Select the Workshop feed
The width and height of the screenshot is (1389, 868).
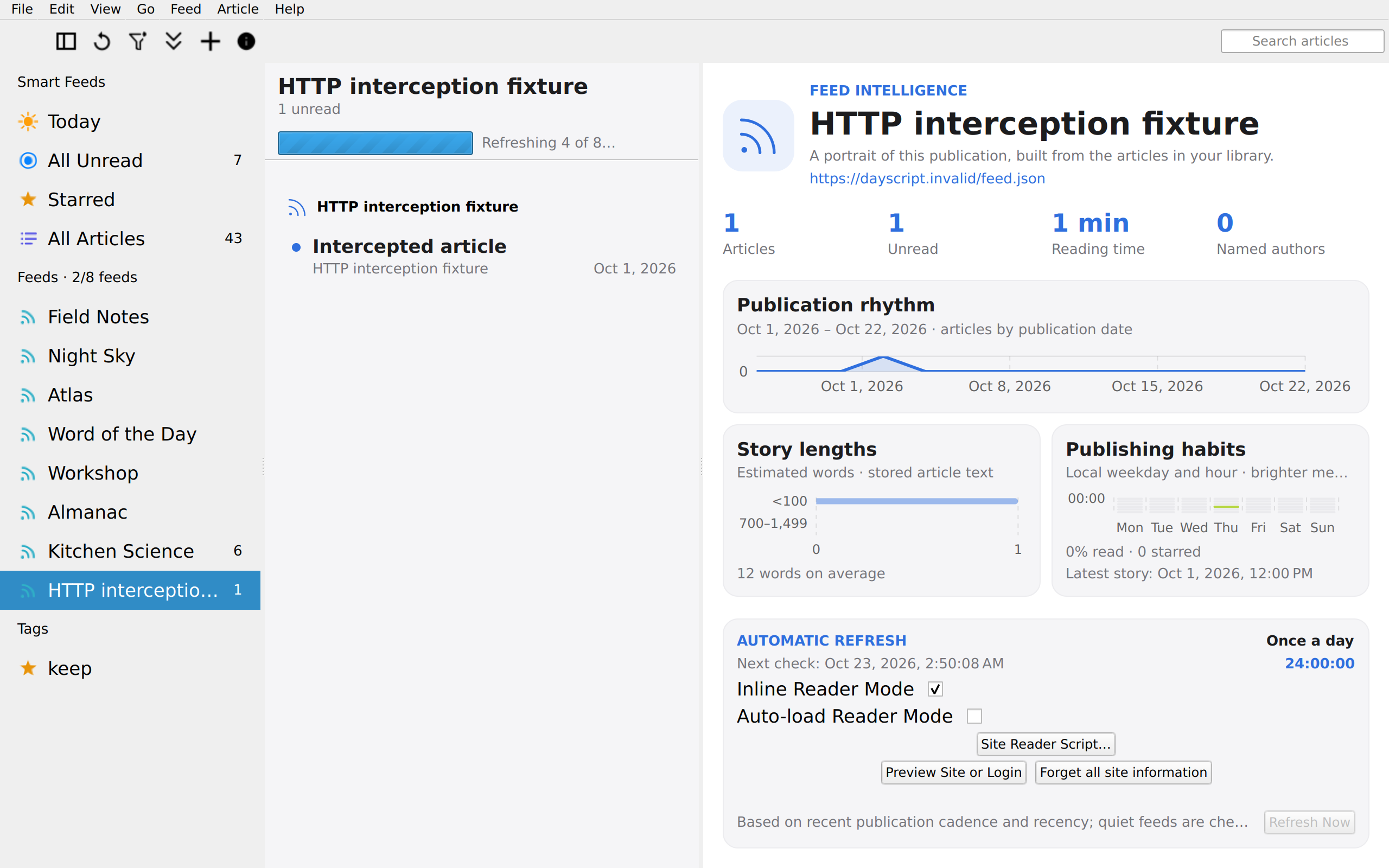[x=130, y=473]
